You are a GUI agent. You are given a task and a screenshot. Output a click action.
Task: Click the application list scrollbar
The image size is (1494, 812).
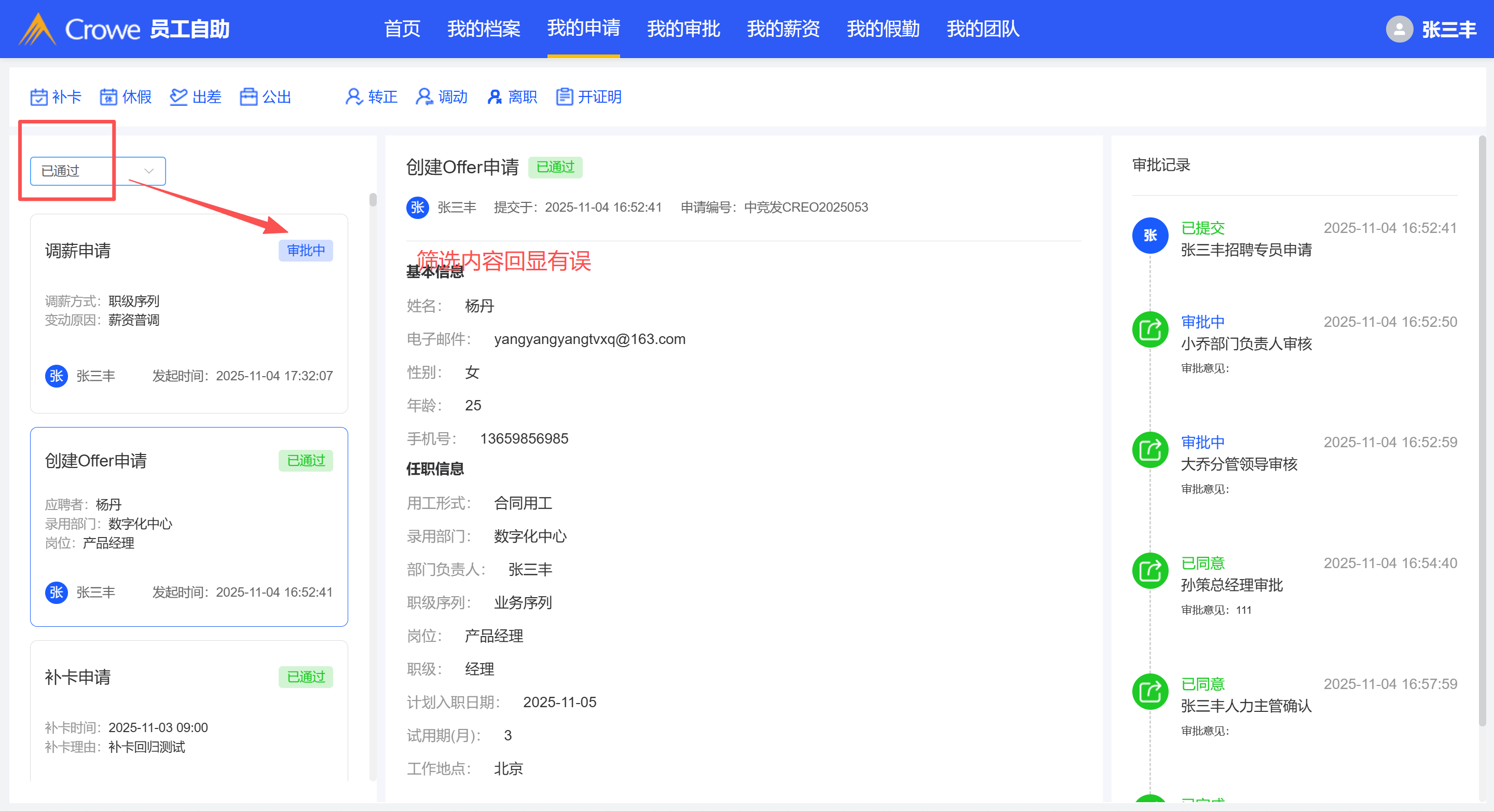pyautogui.click(x=373, y=200)
